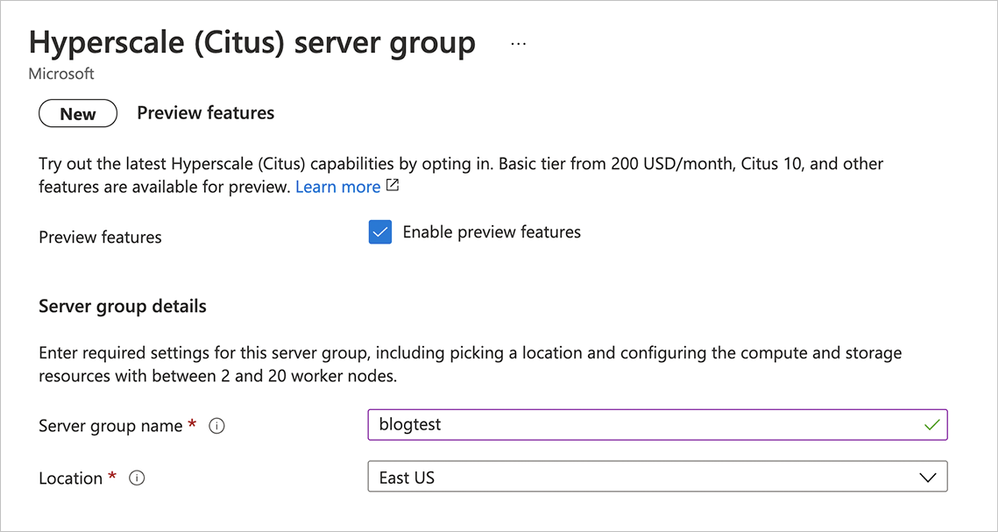Click the green checkmark in the name field
The width and height of the screenshot is (998, 532).
[932, 425]
